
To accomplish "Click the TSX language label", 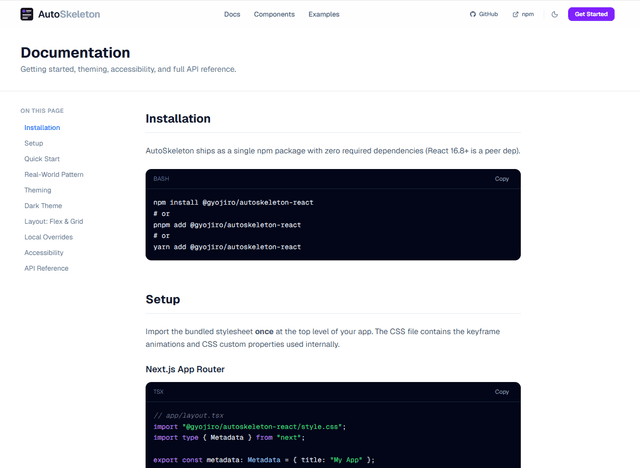I will pyautogui.click(x=158, y=392).
